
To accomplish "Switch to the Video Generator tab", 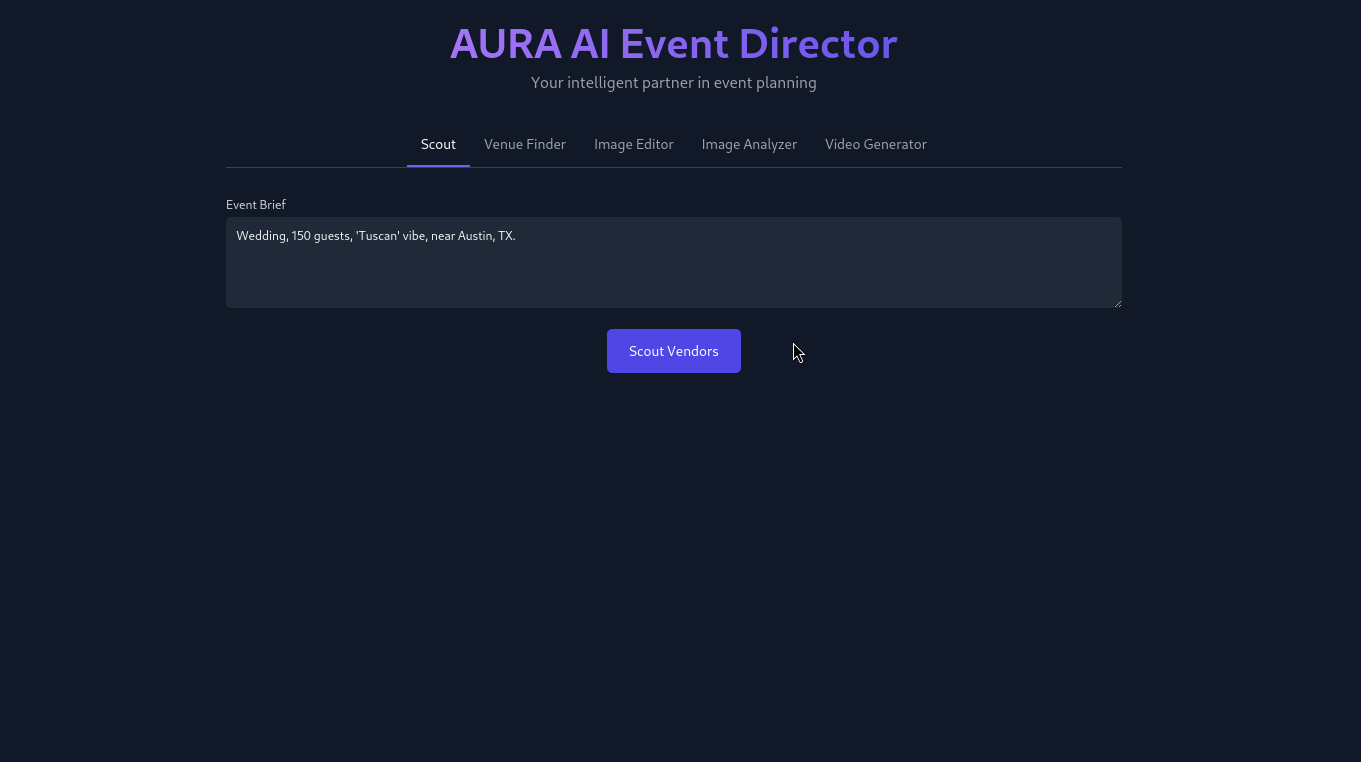I will [x=876, y=144].
